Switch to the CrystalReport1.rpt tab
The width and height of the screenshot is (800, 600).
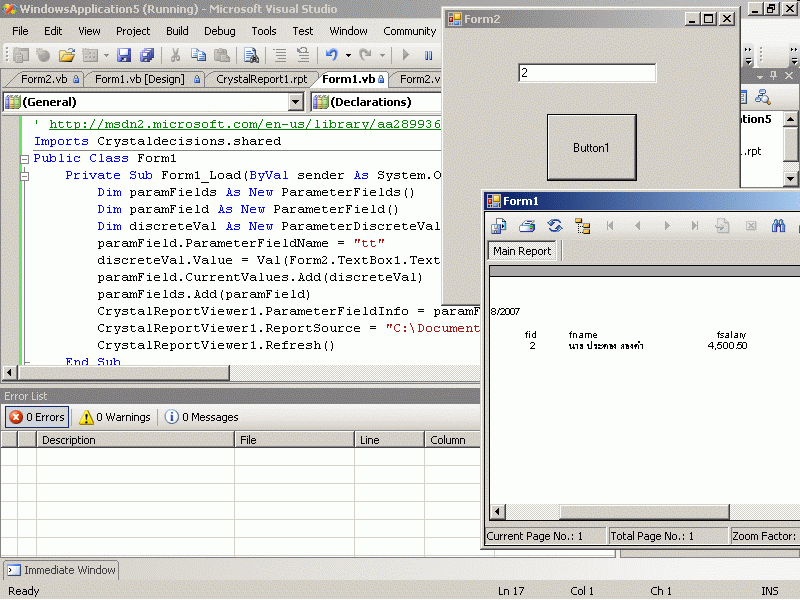(261, 79)
